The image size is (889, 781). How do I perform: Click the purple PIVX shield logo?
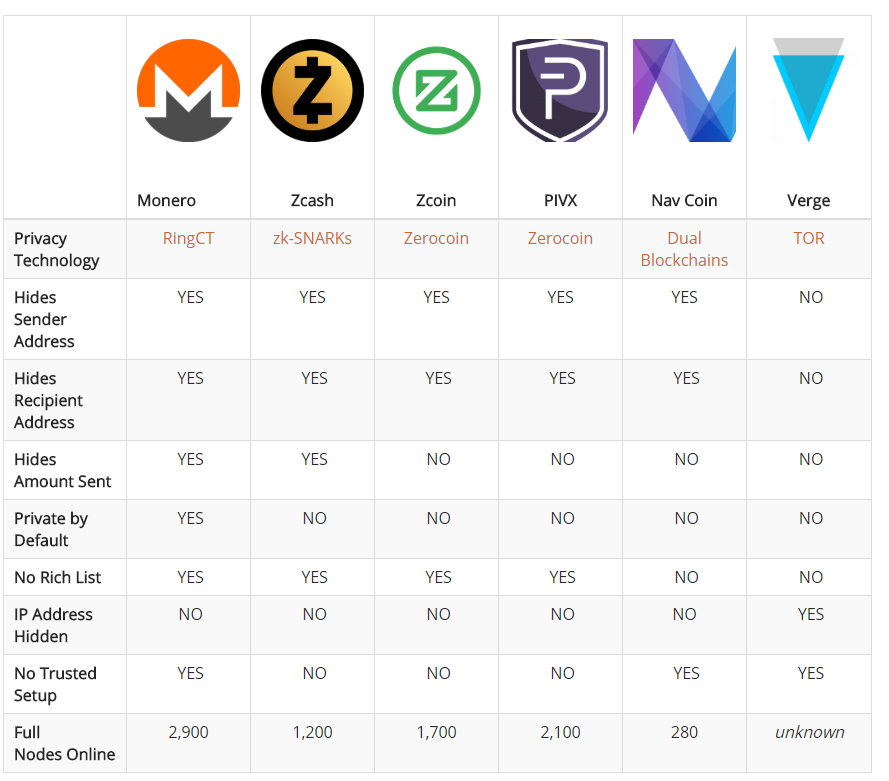coord(560,90)
